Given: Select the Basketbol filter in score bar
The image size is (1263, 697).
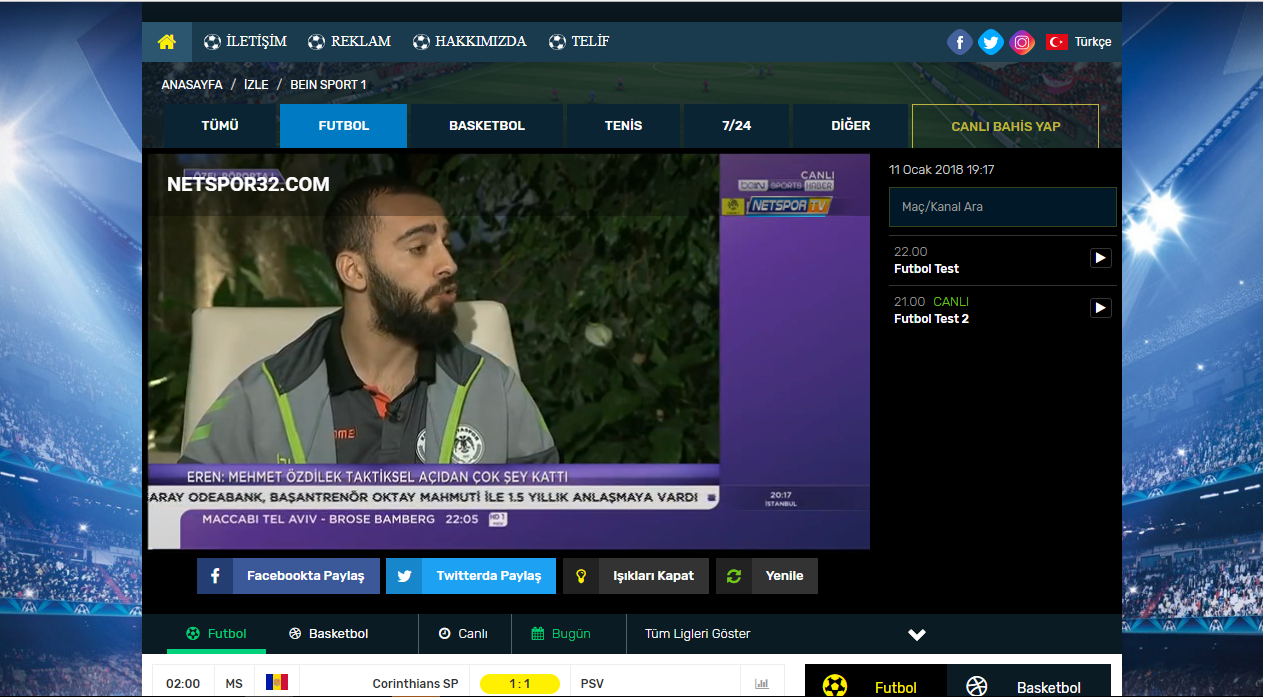Looking at the screenshot, I should pyautogui.click(x=328, y=634).
